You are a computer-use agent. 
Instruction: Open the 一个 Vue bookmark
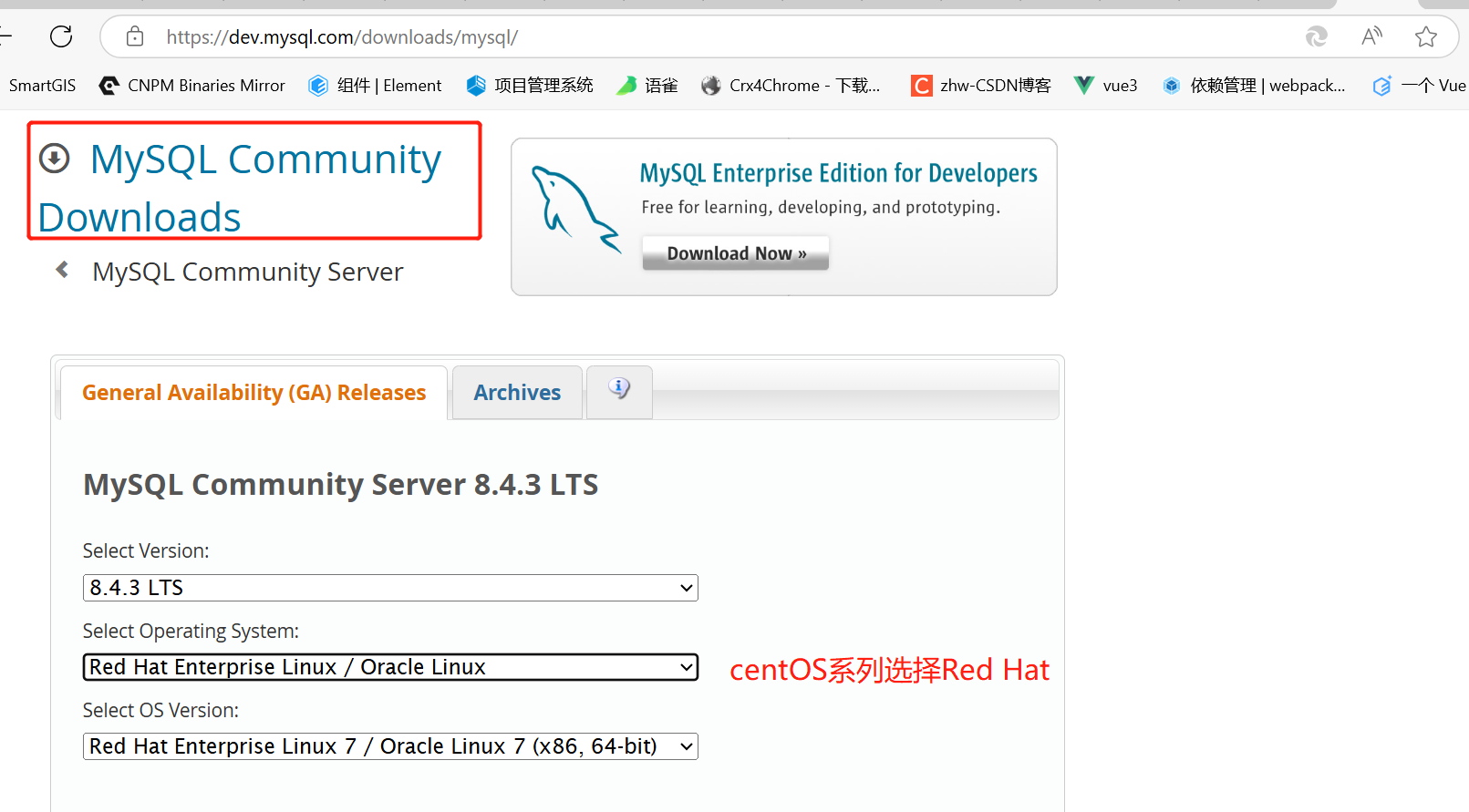pyautogui.click(x=1420, y=86)
